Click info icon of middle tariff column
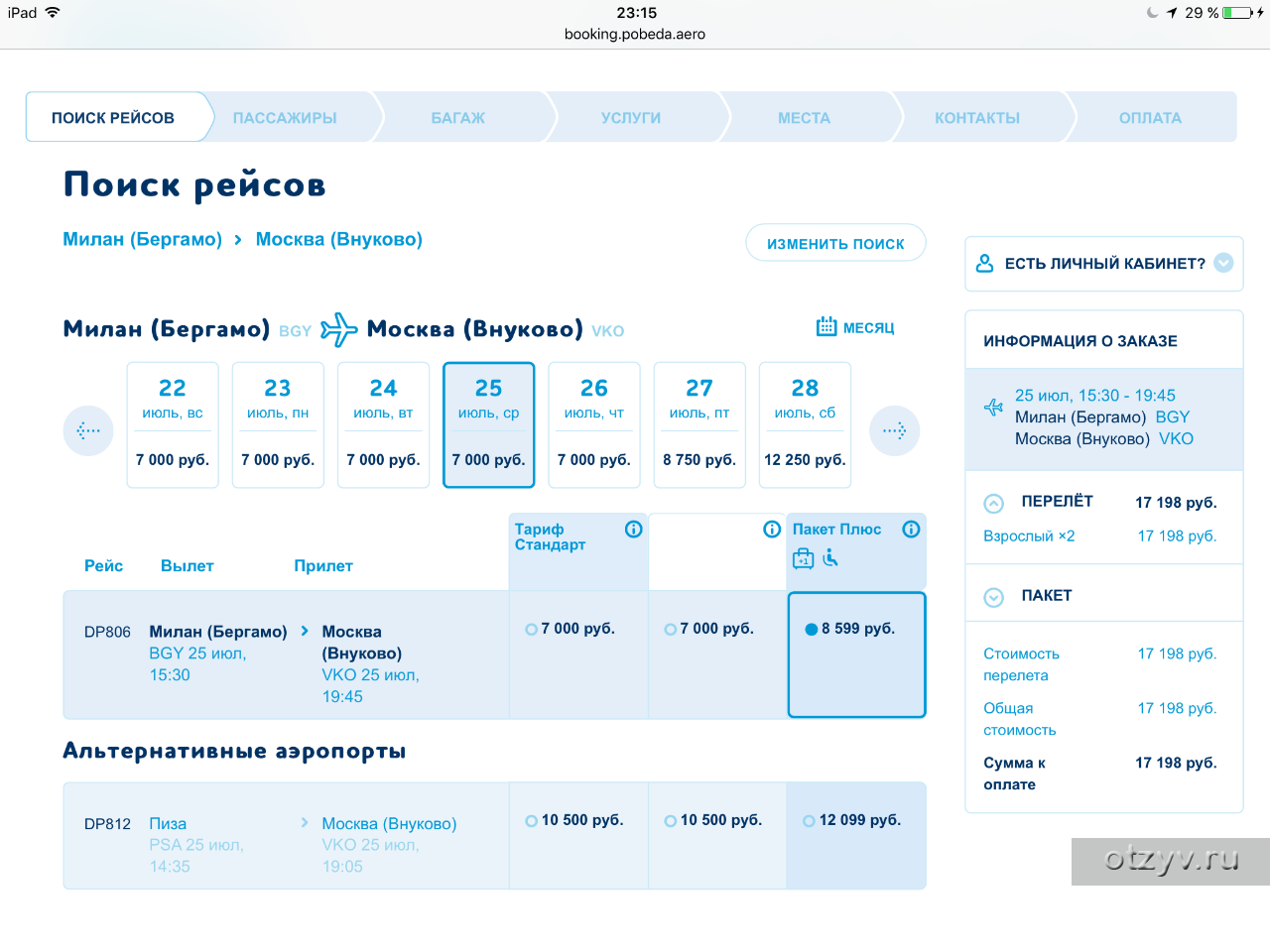 coord(772,530)
